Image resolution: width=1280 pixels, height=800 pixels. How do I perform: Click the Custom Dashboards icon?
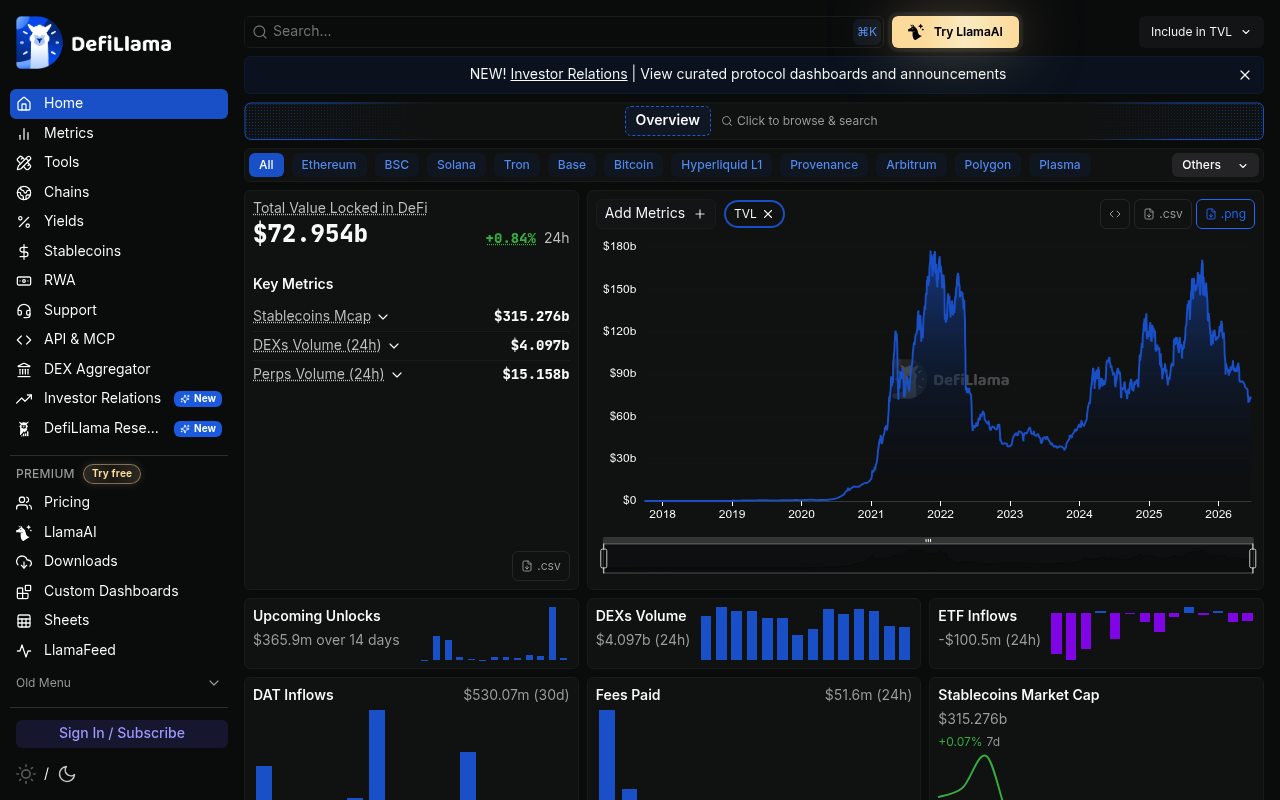(24, 591)
